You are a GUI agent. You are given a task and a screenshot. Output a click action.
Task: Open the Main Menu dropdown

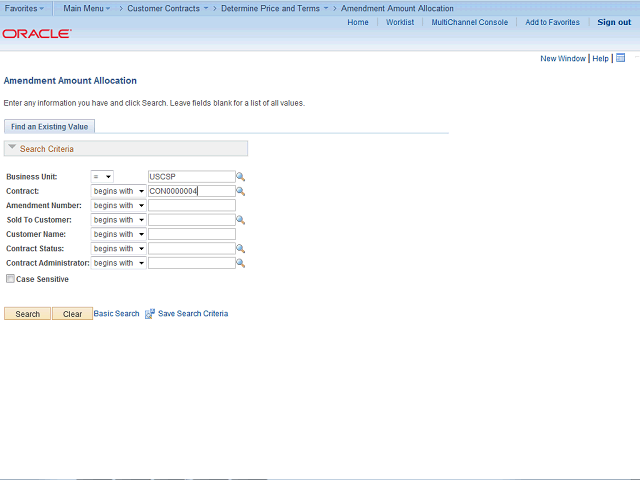pyautogui.click(x=87, y=8)
